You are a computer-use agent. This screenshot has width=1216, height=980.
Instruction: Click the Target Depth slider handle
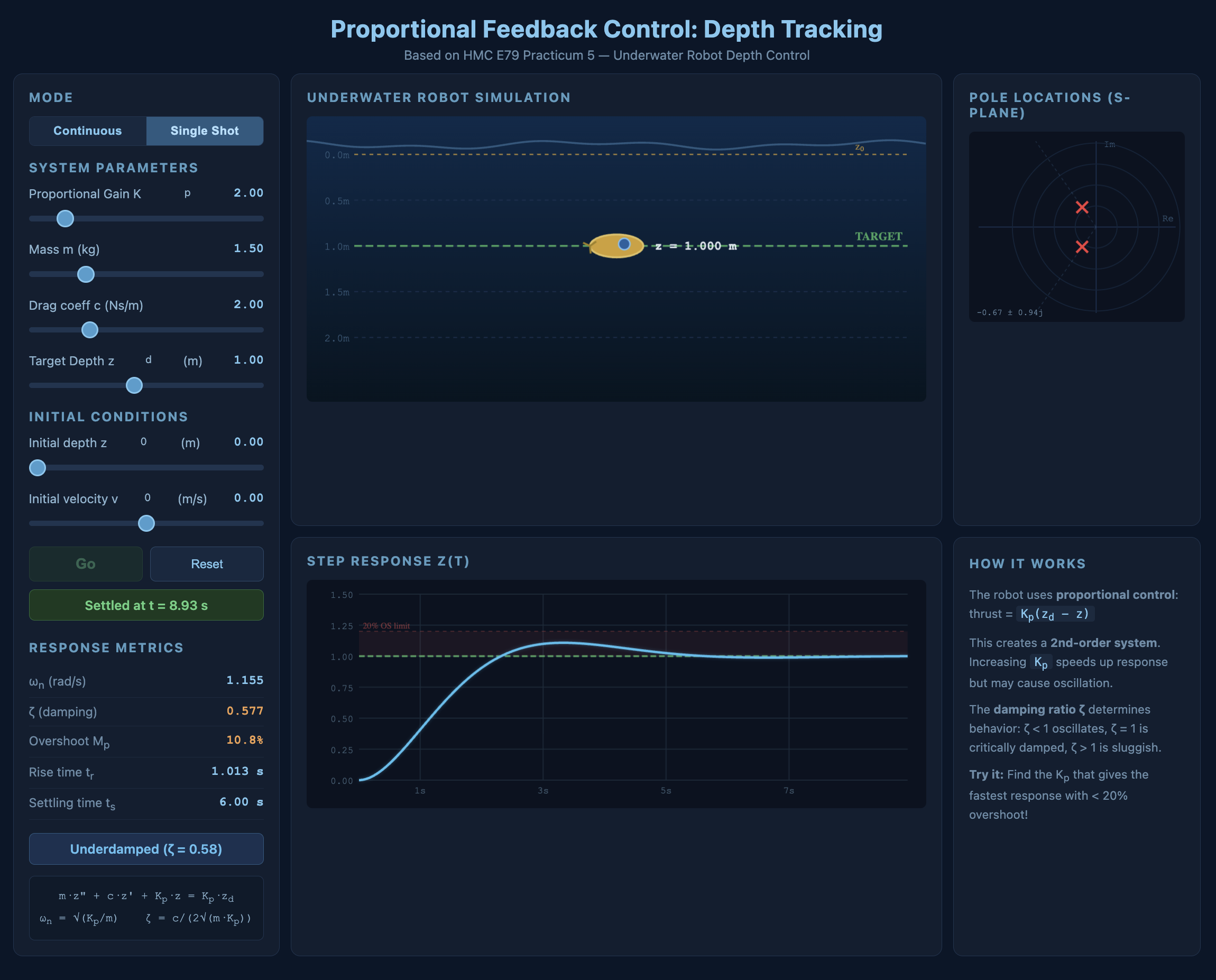(134, 385)
